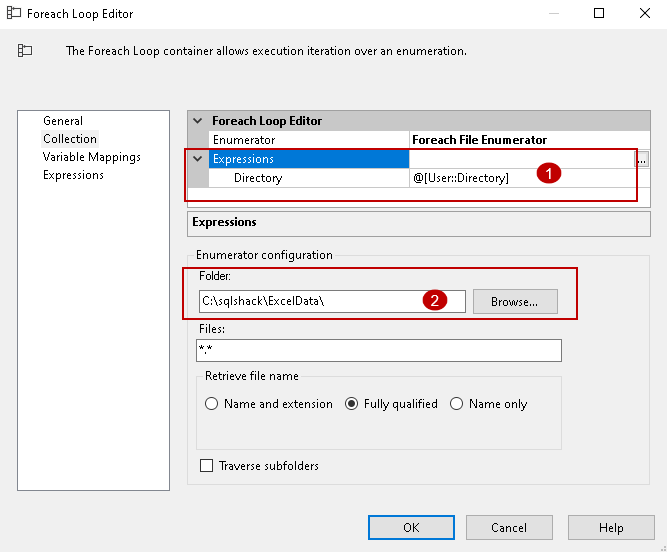Click the ellipsis button in Expressions row
This screenshot has width=667, height=552.
click(642, 159)
